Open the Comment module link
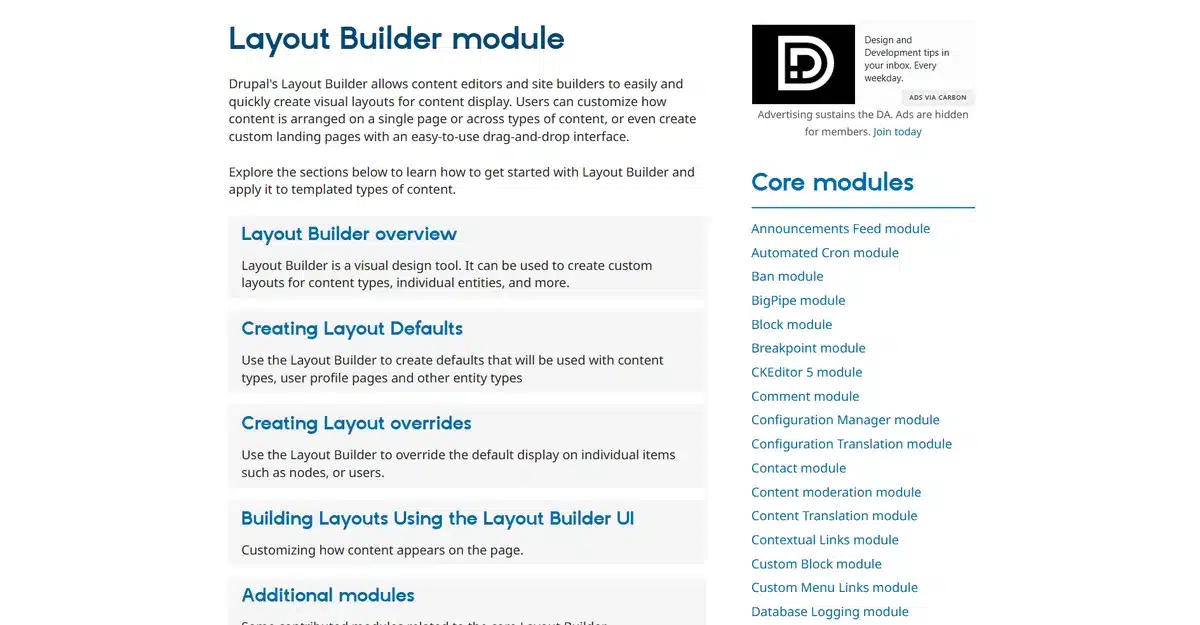This screenshot has height=625, width=1200. pos(805,396)
